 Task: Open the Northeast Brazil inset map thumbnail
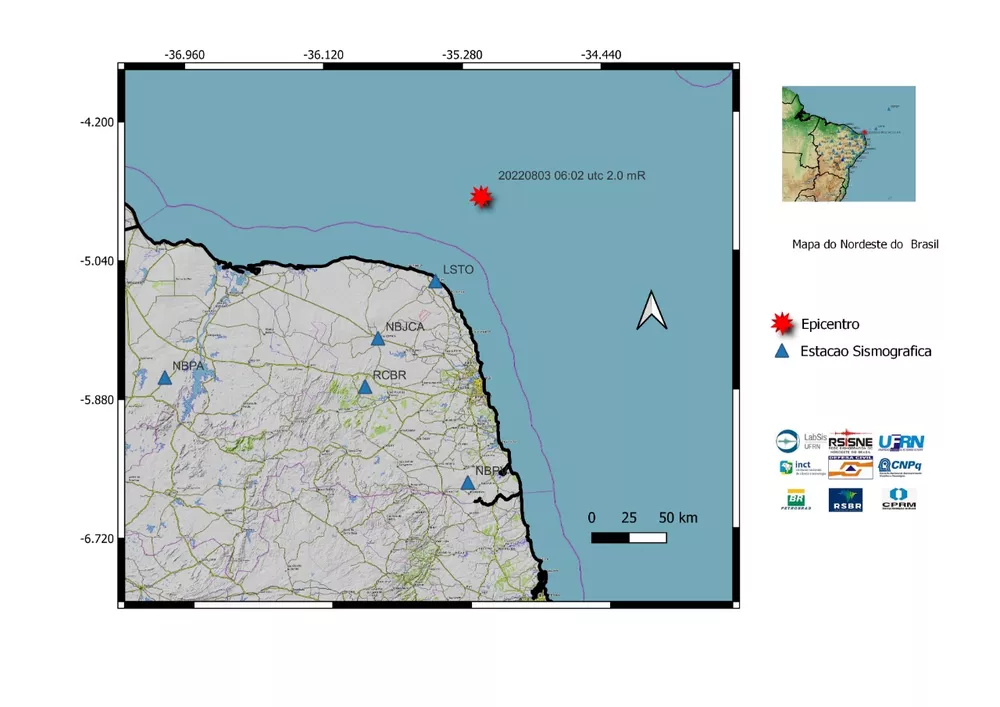[x=848, y=144]
